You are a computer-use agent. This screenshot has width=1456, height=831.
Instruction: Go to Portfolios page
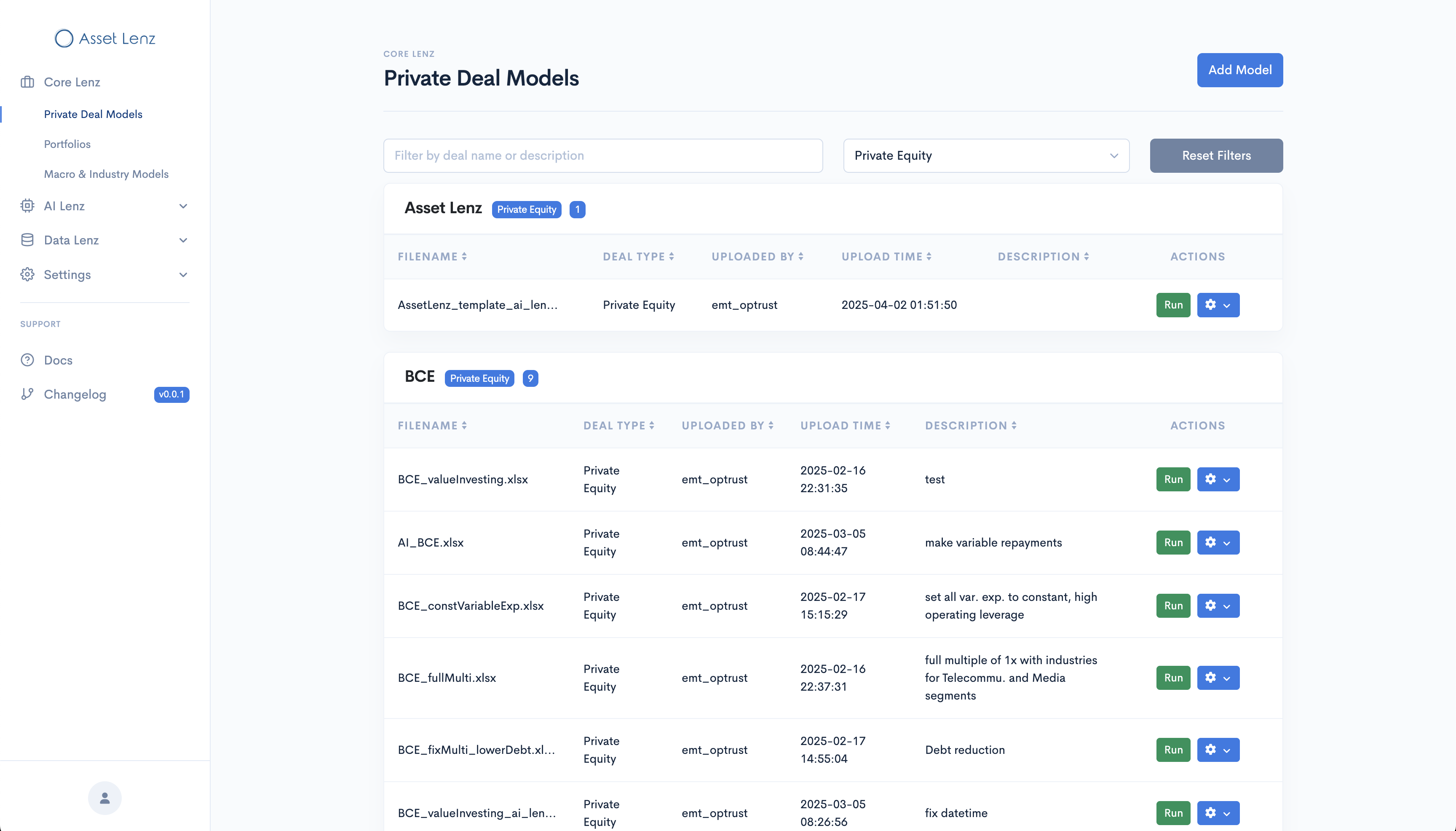pos(67,144)
